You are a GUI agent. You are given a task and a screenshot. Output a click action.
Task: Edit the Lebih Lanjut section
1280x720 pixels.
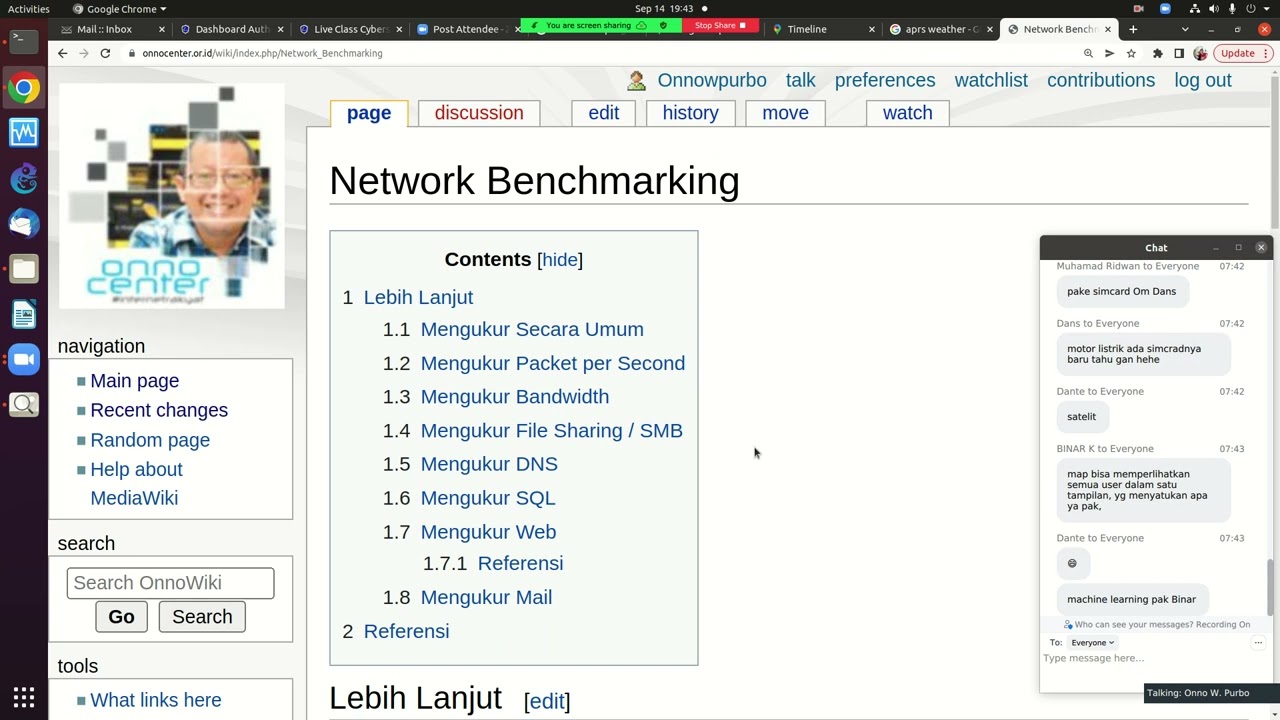[547, 701]
